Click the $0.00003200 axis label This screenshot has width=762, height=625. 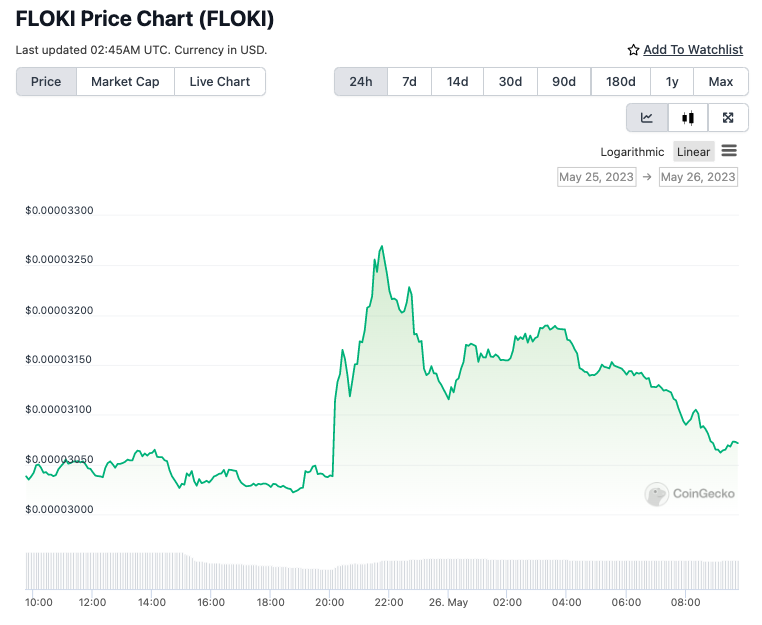(59, 310)
